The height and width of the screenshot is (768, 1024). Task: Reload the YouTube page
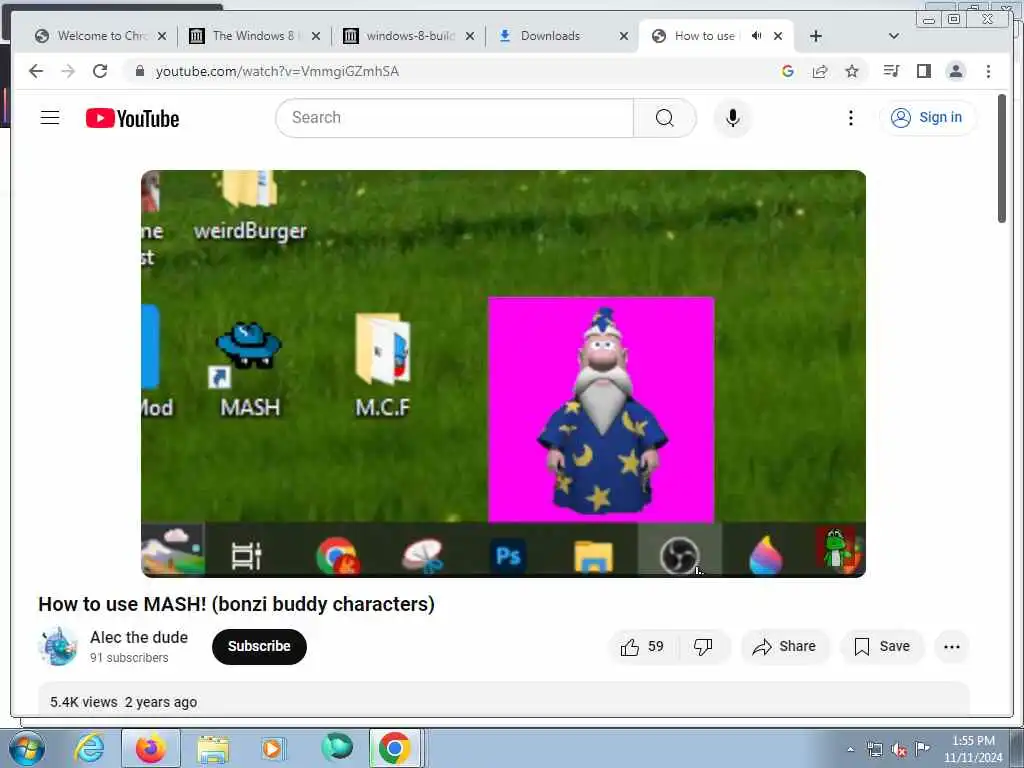pyautogui.click(x=100, y=71)
